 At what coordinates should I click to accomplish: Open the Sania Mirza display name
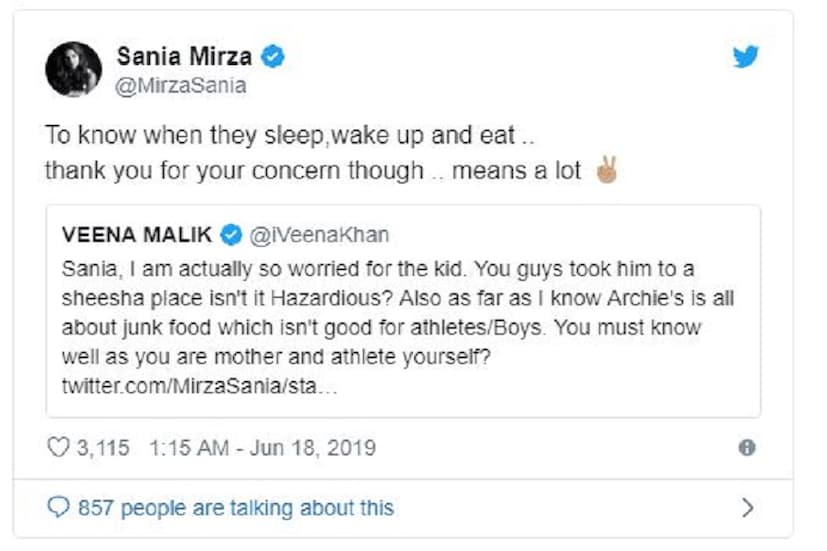186,56
